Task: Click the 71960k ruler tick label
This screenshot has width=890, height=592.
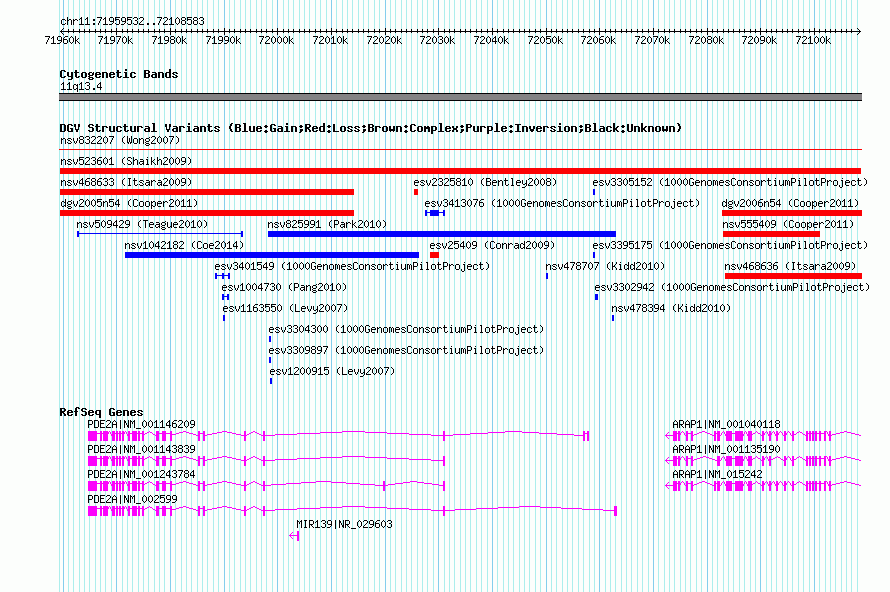Action: coord(62,40)
